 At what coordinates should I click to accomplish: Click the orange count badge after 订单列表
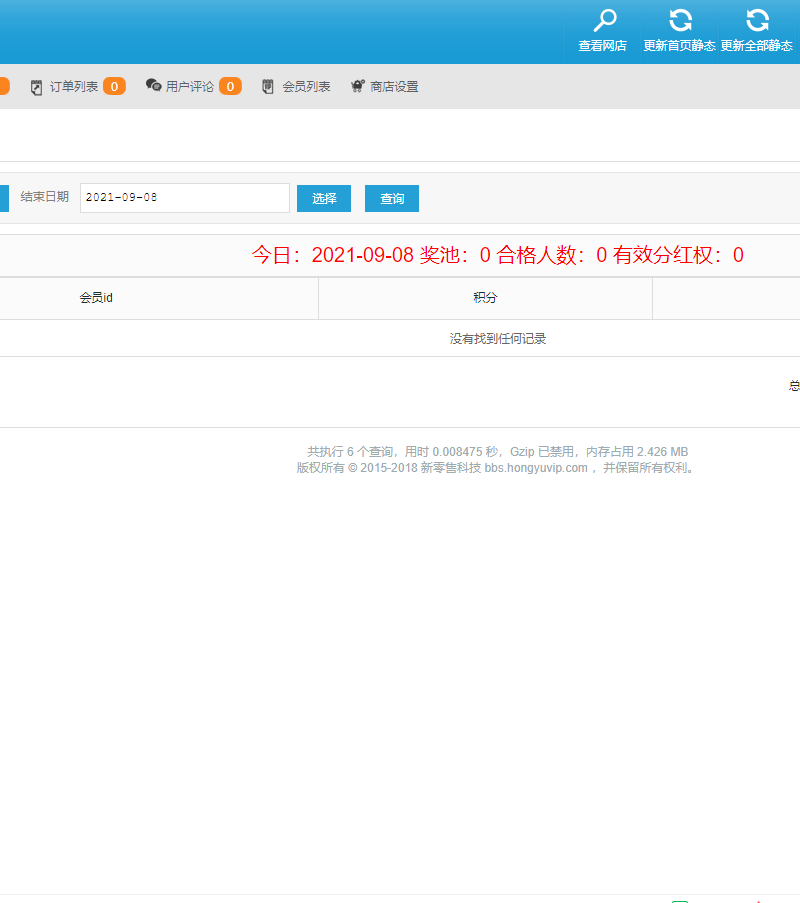(114, 87)
